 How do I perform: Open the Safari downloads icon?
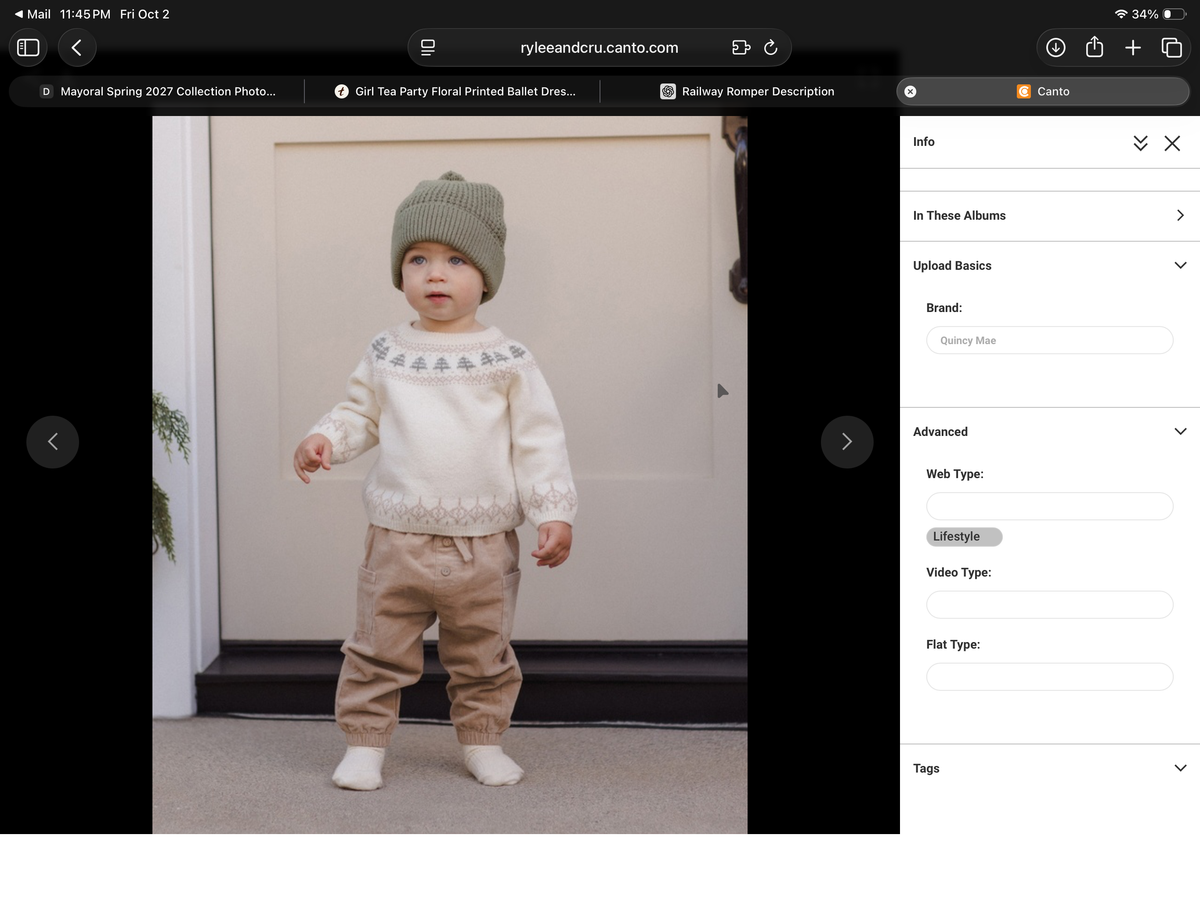point(1055,47)
